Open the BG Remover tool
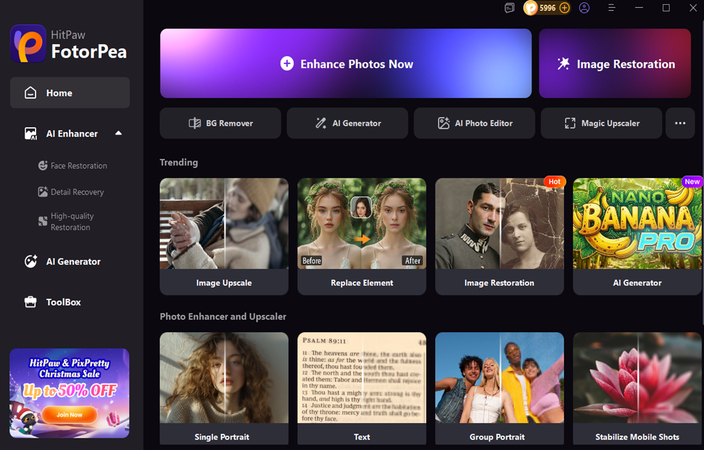This screenshot has width=704, height=450. 220,123
